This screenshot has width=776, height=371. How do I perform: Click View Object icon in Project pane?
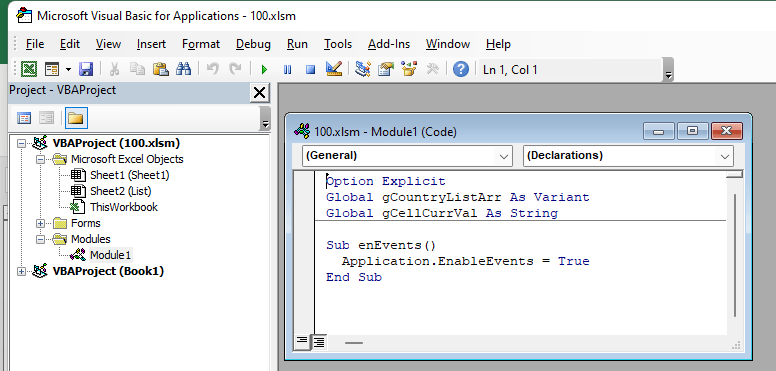[47, 118]
